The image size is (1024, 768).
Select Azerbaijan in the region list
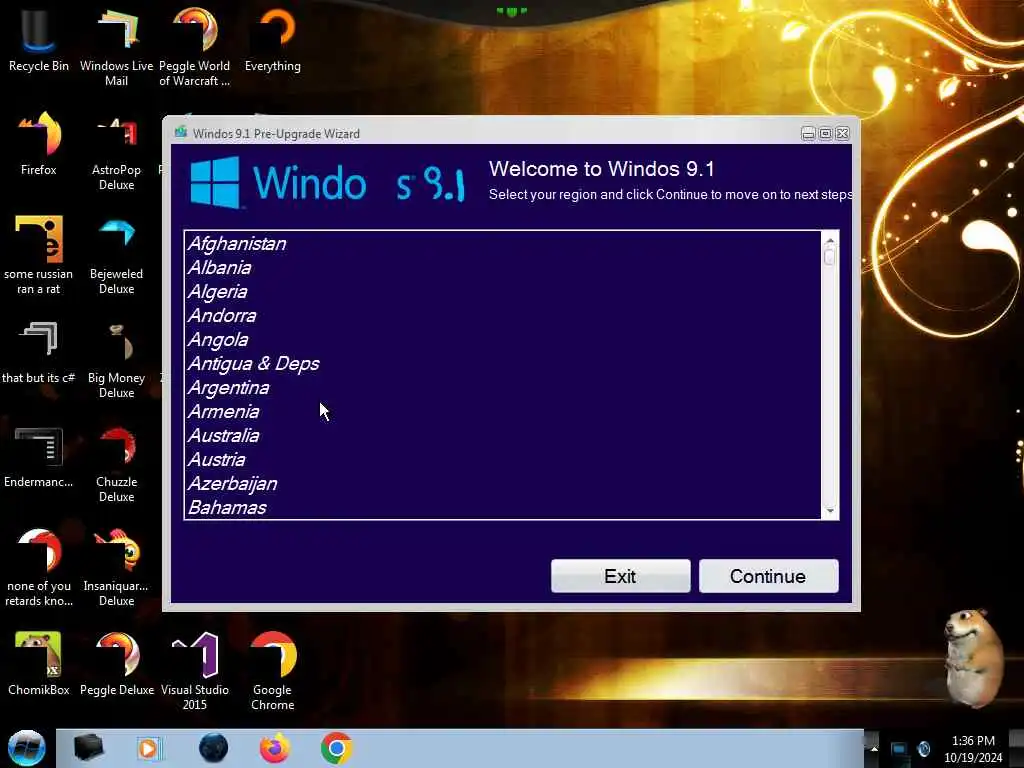tap(502, 484)
